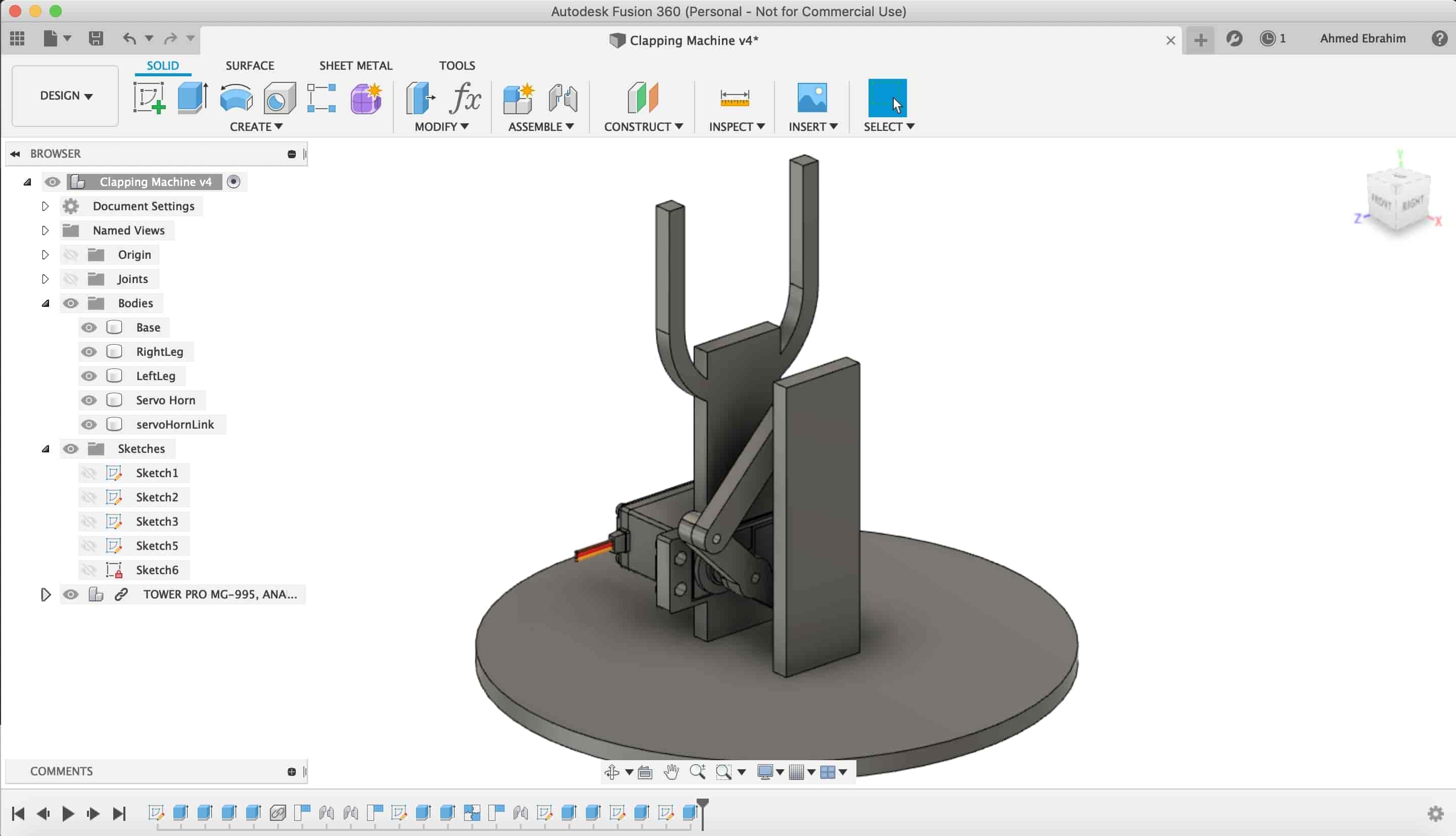Jump to timeline beginning
Viewport: 1456px width, 836px height.
18,814
